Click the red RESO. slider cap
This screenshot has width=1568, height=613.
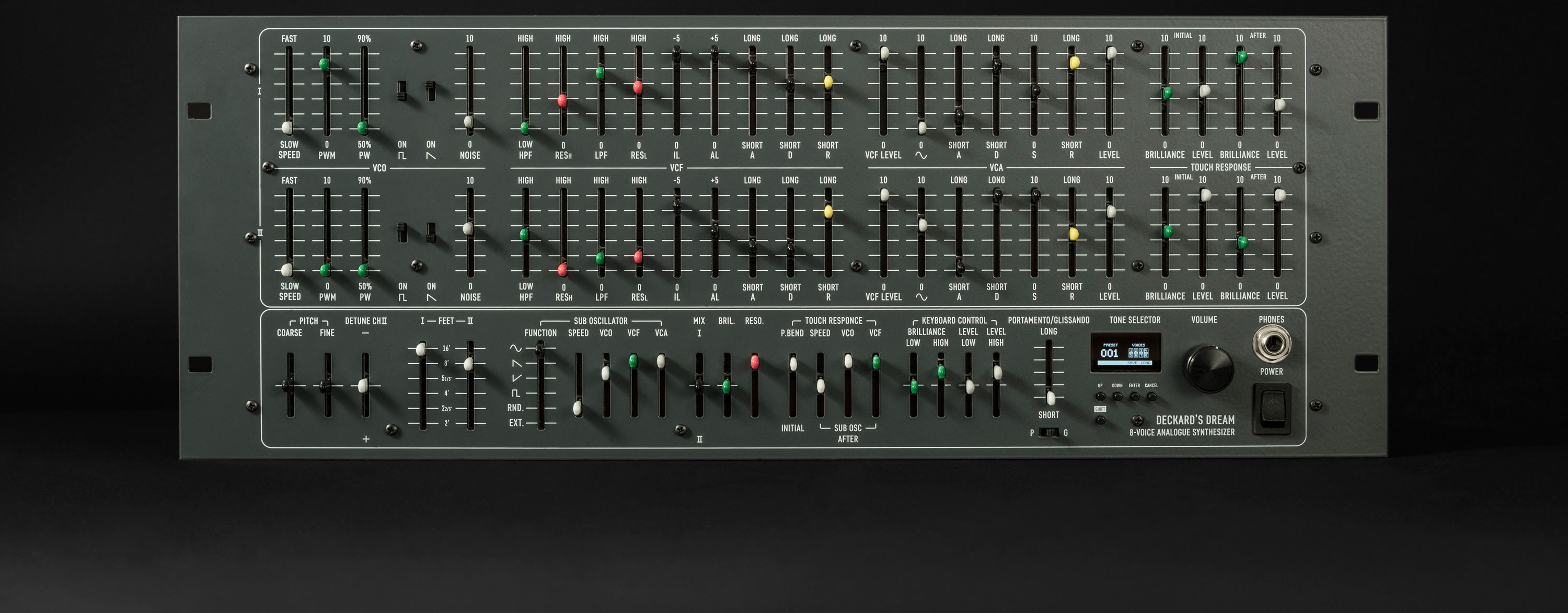pyautogui.click(x=755, y=362)
